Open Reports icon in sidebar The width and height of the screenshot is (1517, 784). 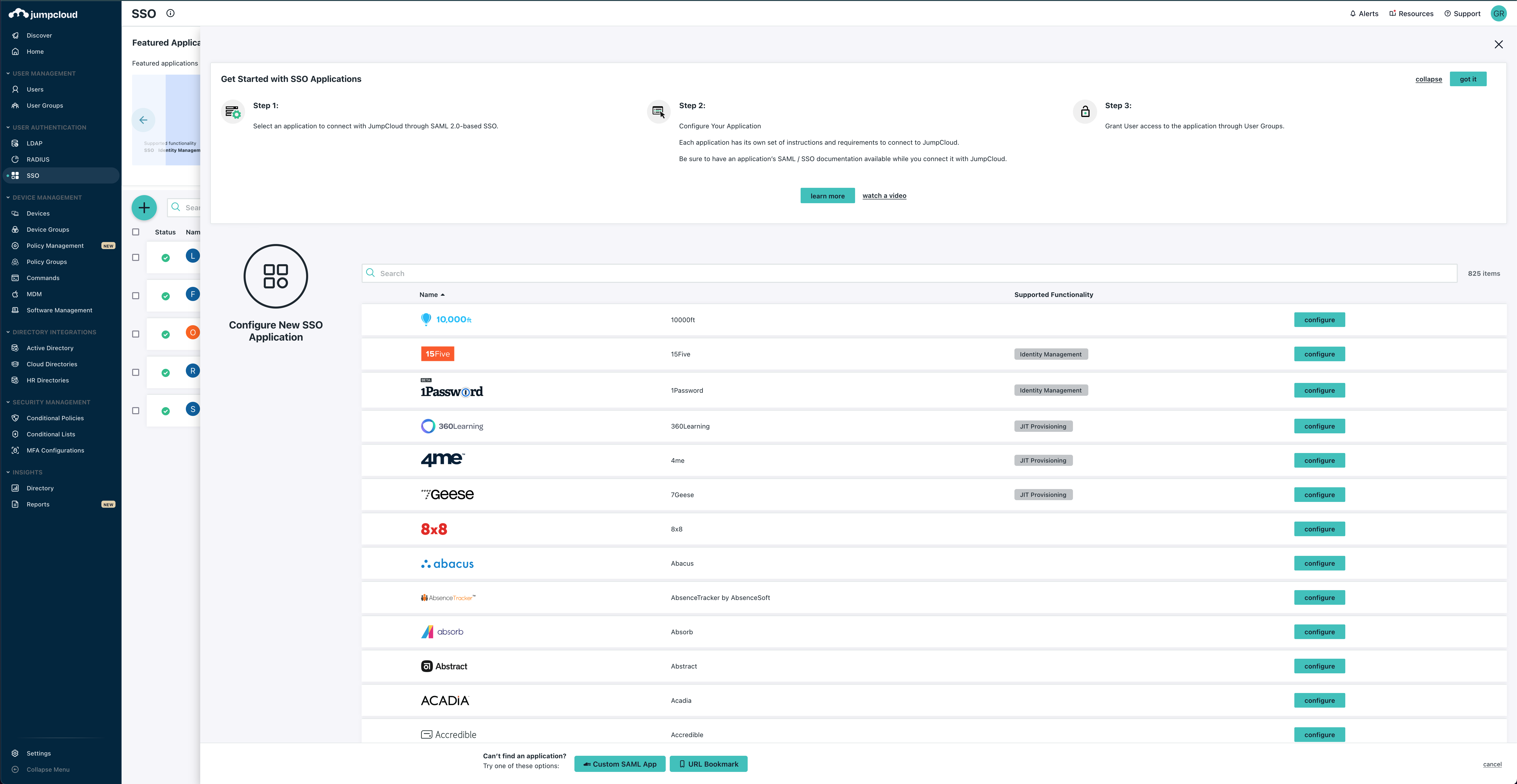[15, 504]
